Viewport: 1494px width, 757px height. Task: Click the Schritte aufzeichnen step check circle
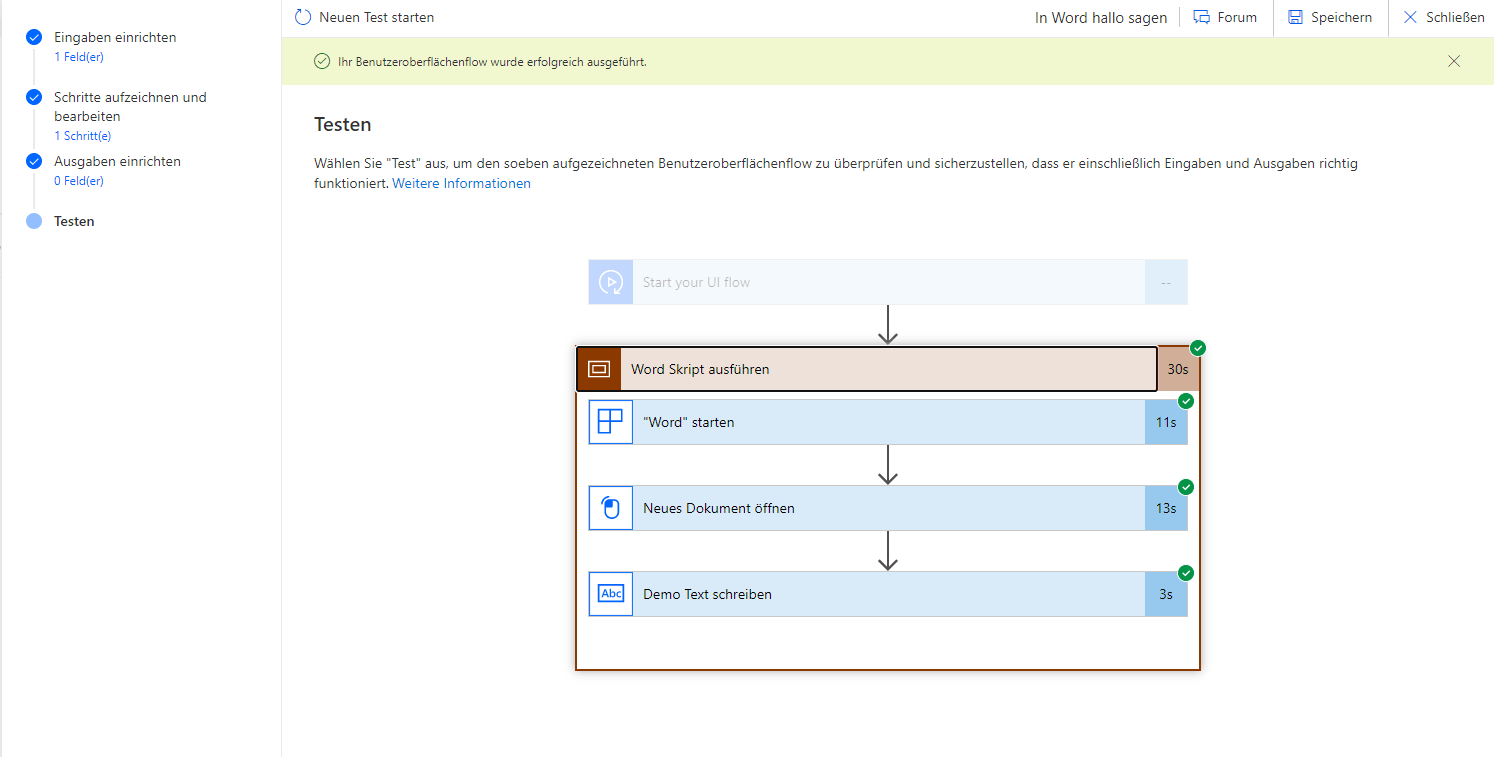[34, 97]
